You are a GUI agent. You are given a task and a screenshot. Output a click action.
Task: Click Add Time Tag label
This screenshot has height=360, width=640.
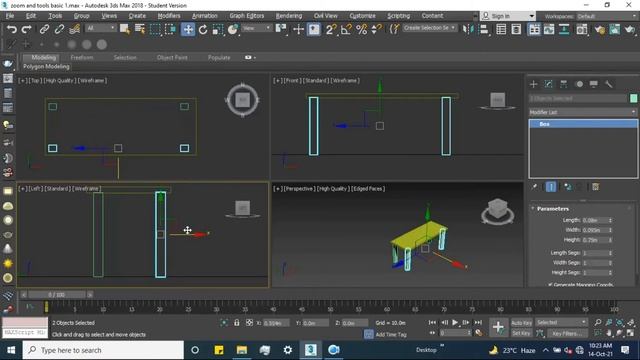(x=391, y=334)
